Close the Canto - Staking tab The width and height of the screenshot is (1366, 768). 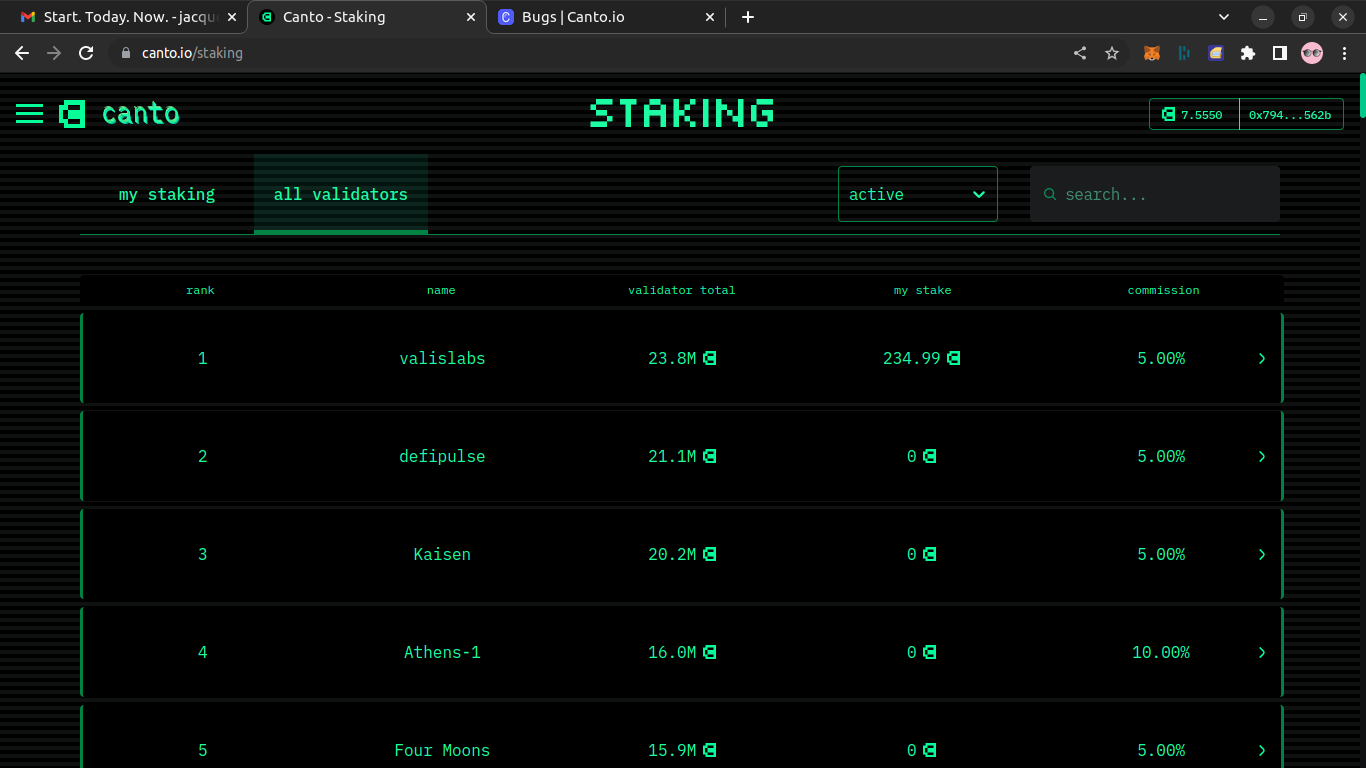469,17
